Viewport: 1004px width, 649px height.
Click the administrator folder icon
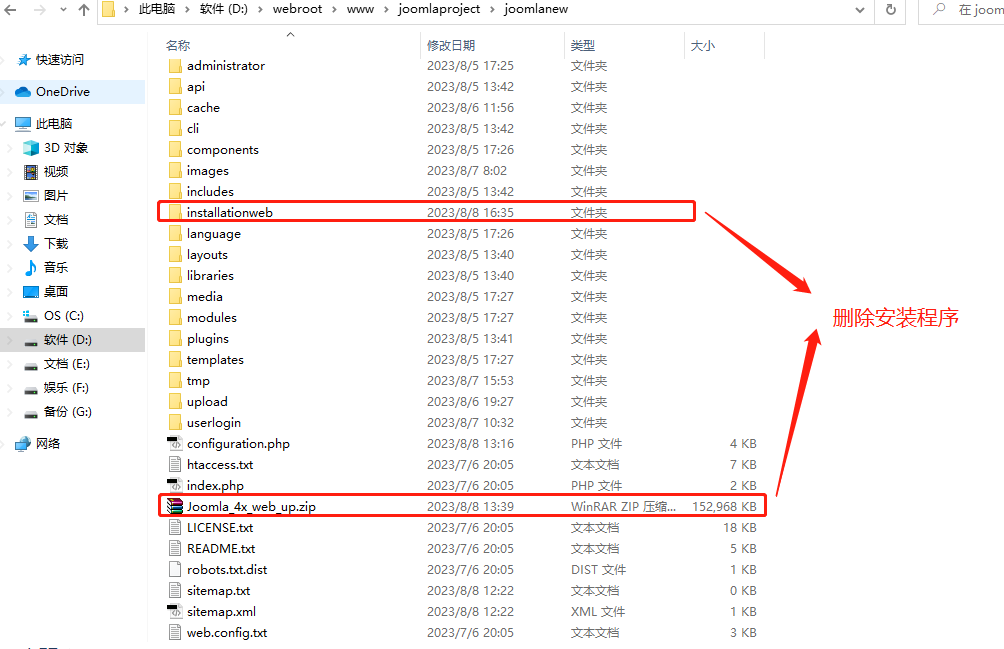[x=175, y=65]
